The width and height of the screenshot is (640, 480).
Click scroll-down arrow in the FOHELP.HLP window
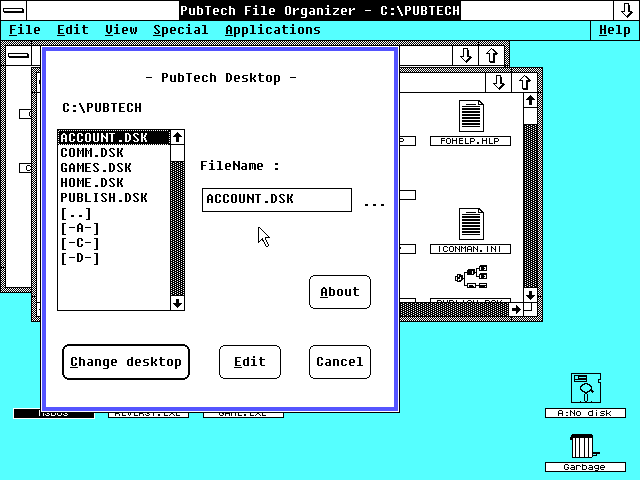coord(530,295)
